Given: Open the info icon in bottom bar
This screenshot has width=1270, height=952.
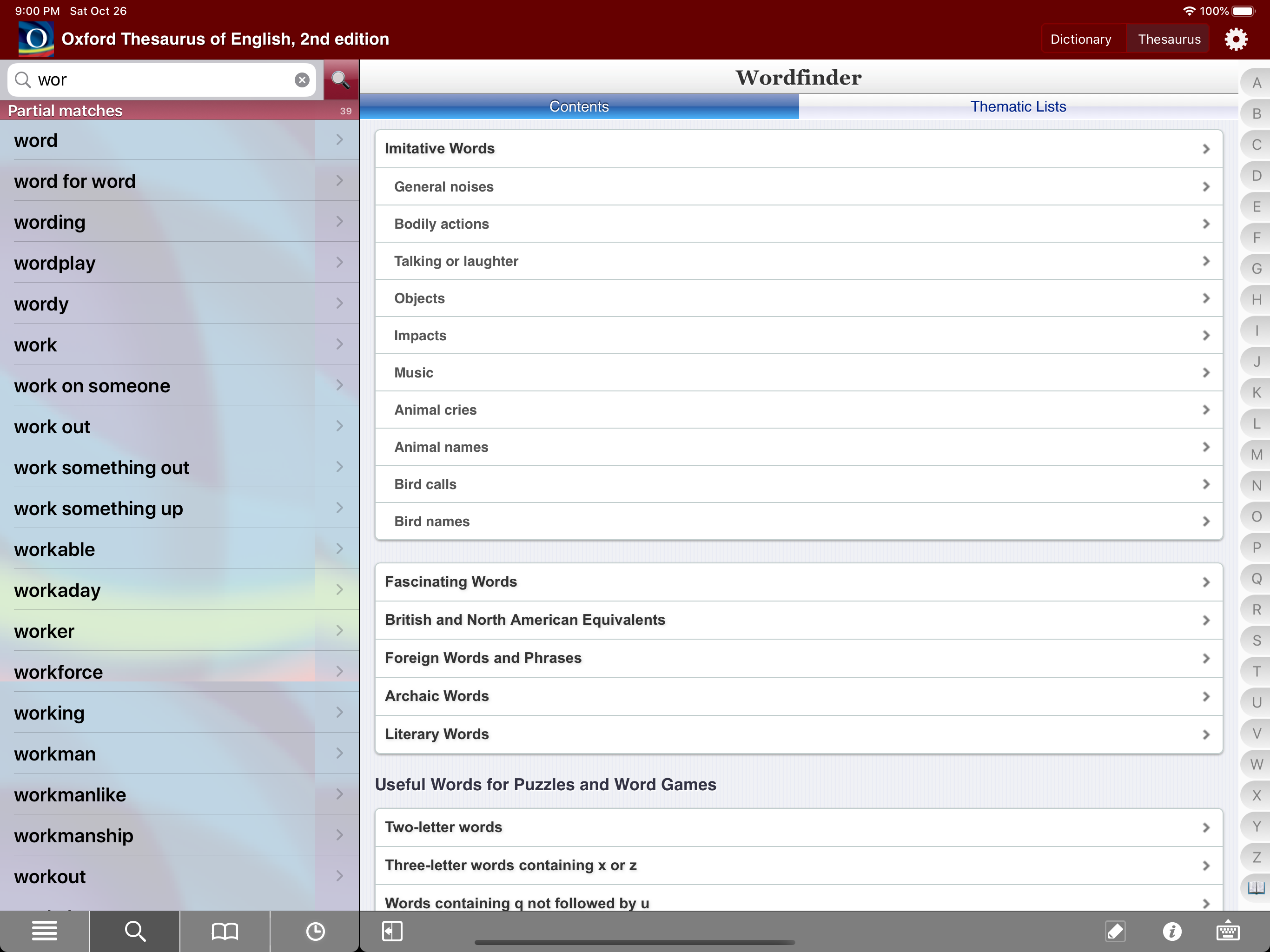Looking at the screenshot, I should pos(1172,931).
